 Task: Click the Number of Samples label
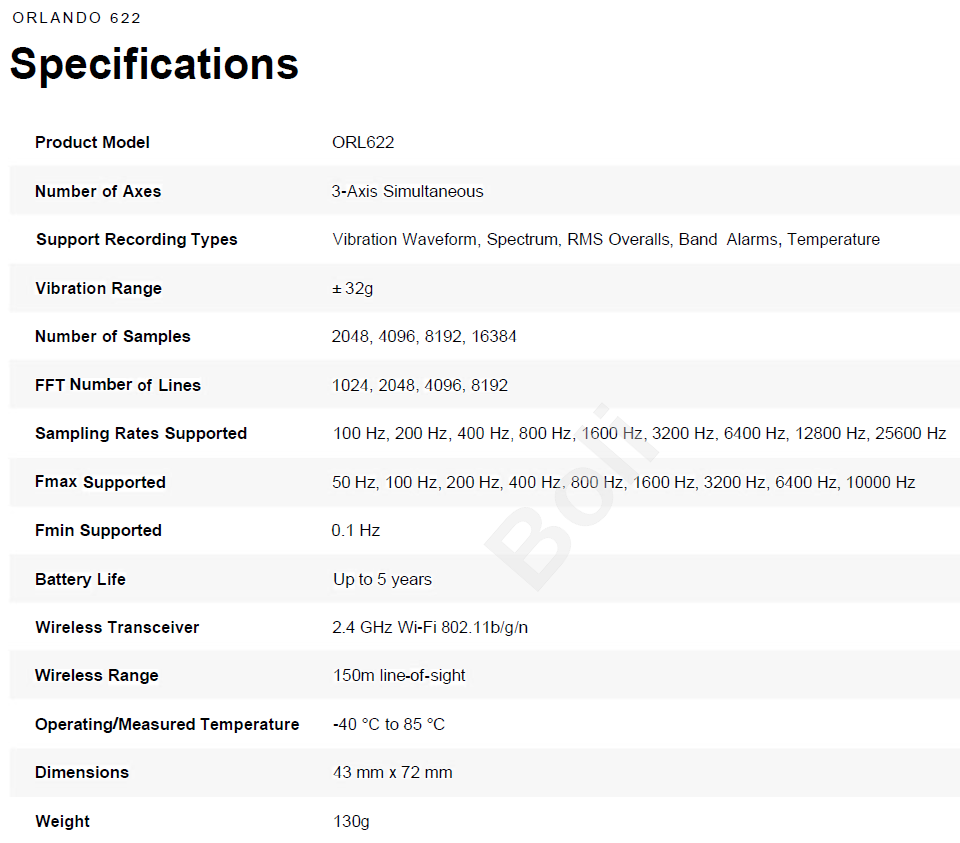(112, 336)
